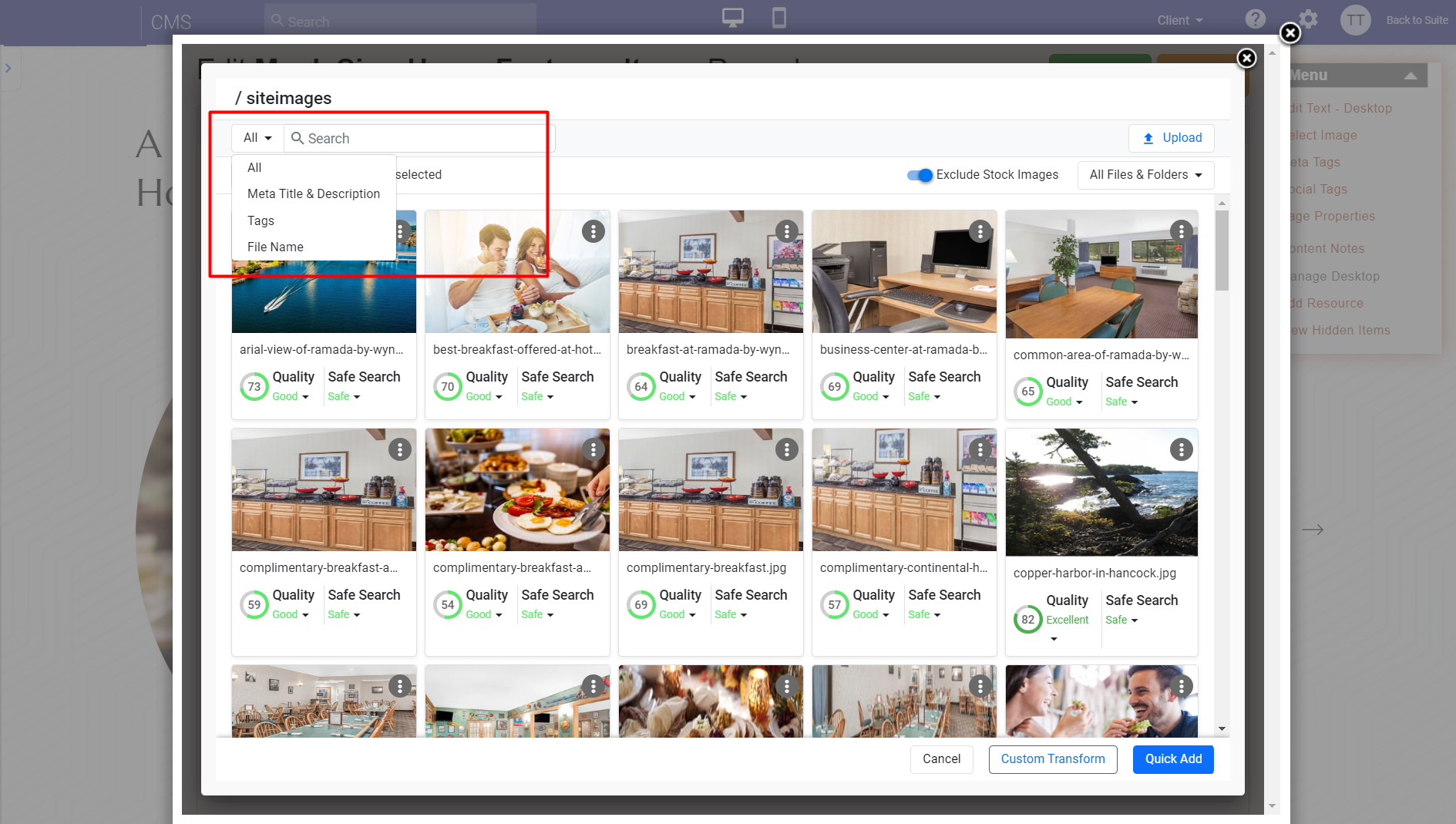This screenshot has height=824, width=1456.
Task: Open options menu for complimentary-breakfast.jpg image
Action: point(786,449)
